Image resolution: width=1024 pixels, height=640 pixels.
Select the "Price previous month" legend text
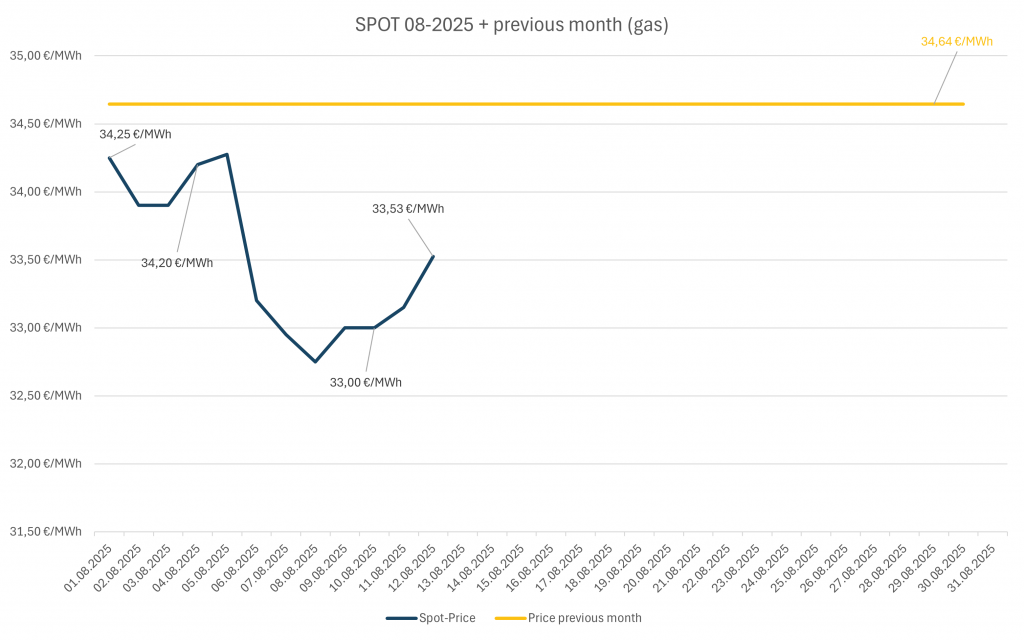coord(585,618)
